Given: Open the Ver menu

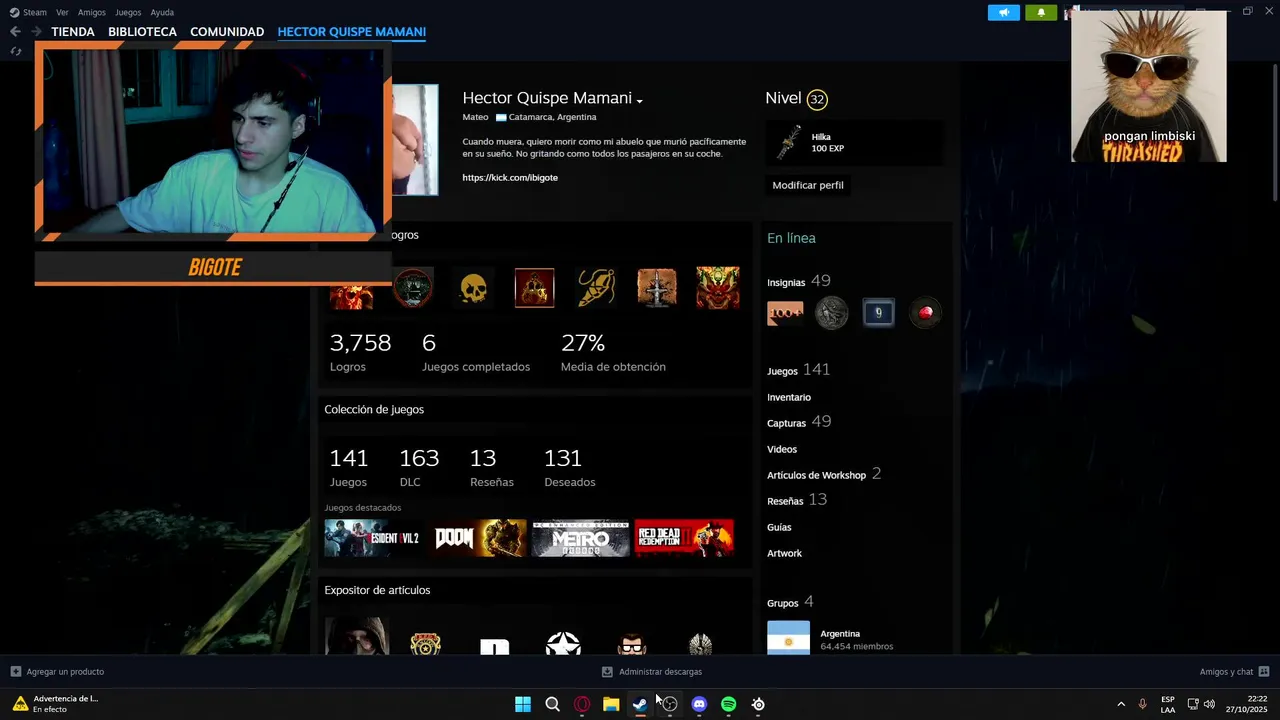Looking at the screenshot, I should click(62, 12).
